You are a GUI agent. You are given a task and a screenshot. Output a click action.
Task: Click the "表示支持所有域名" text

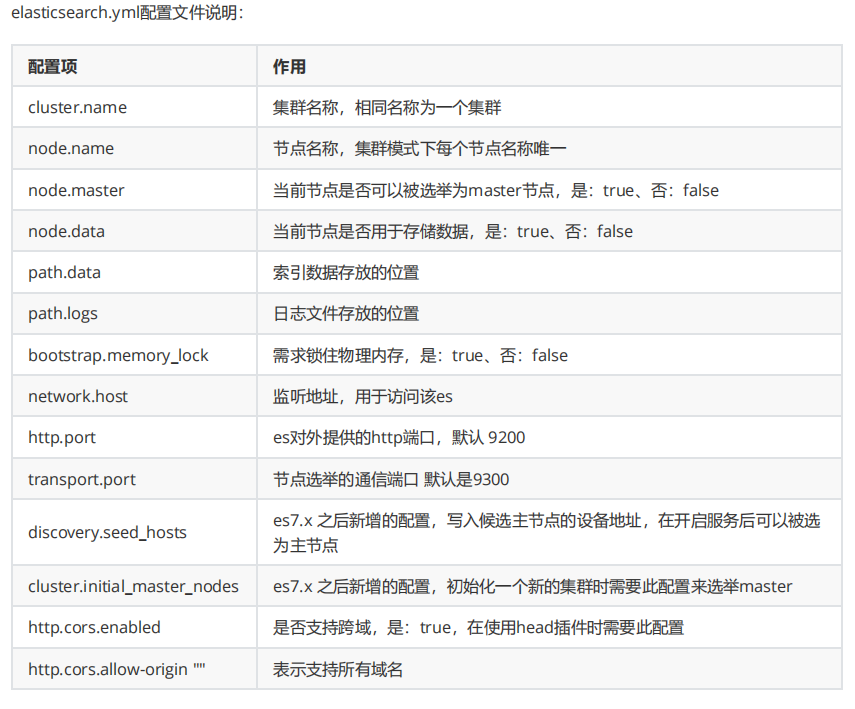coord(338,669)
